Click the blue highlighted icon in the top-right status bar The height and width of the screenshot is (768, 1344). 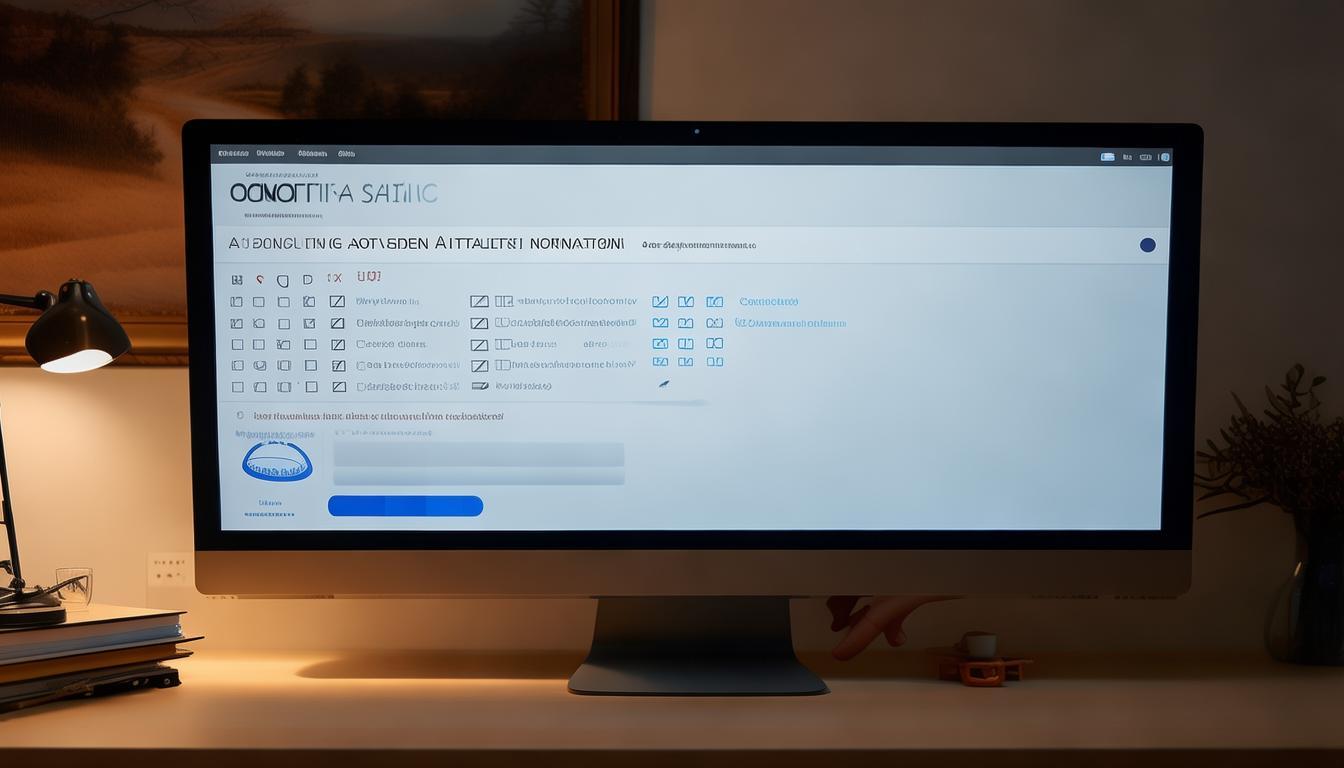(1107, 157)
